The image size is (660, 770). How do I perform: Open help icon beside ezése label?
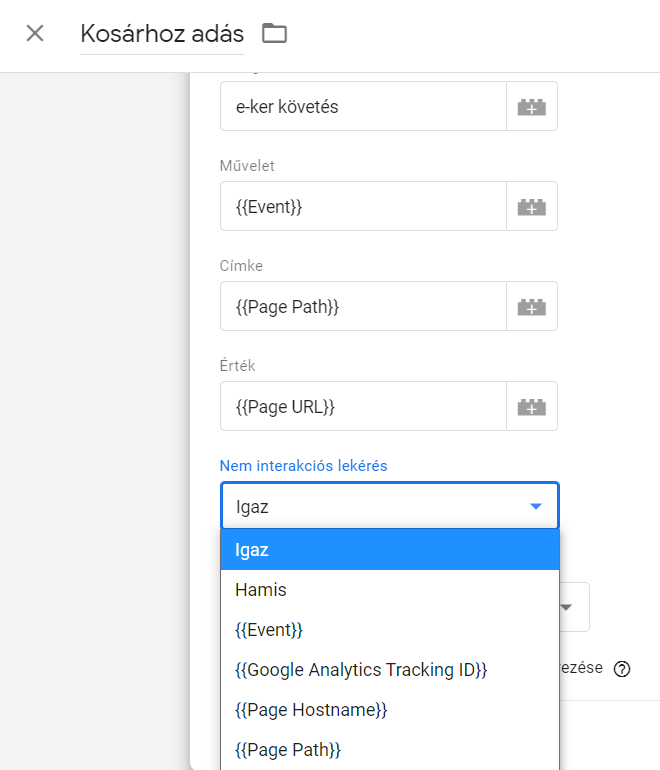(622, 669)
